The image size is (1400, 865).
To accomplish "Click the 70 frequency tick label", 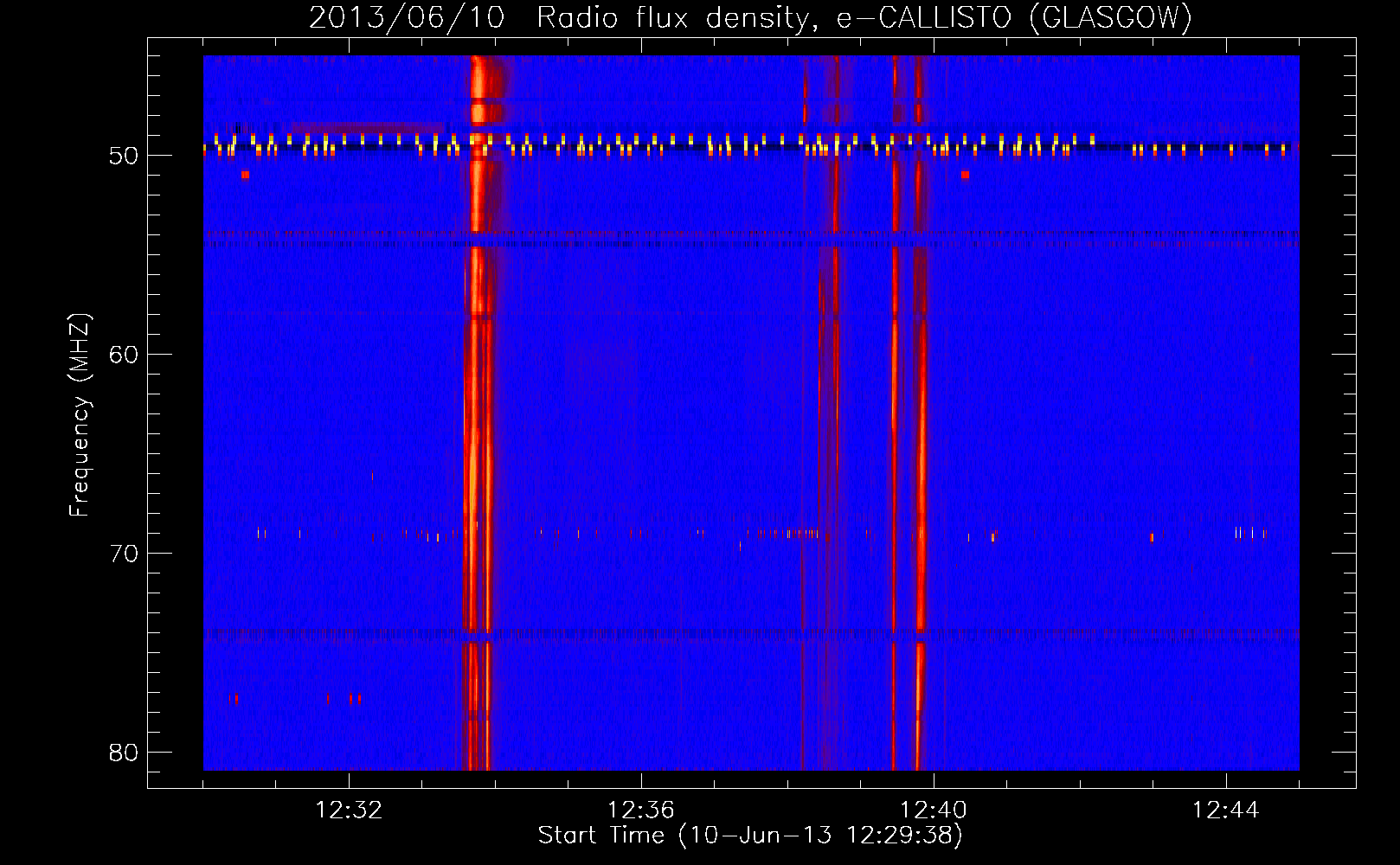I will (124, 554).
